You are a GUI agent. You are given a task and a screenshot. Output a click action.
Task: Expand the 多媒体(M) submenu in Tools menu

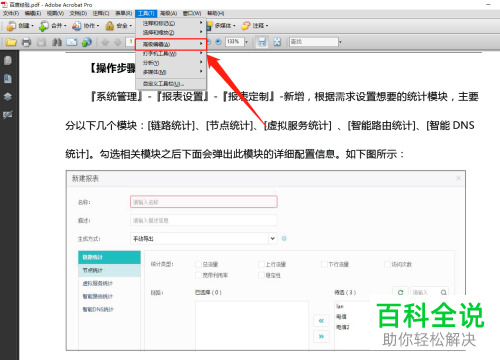click(x=171, y=72)
